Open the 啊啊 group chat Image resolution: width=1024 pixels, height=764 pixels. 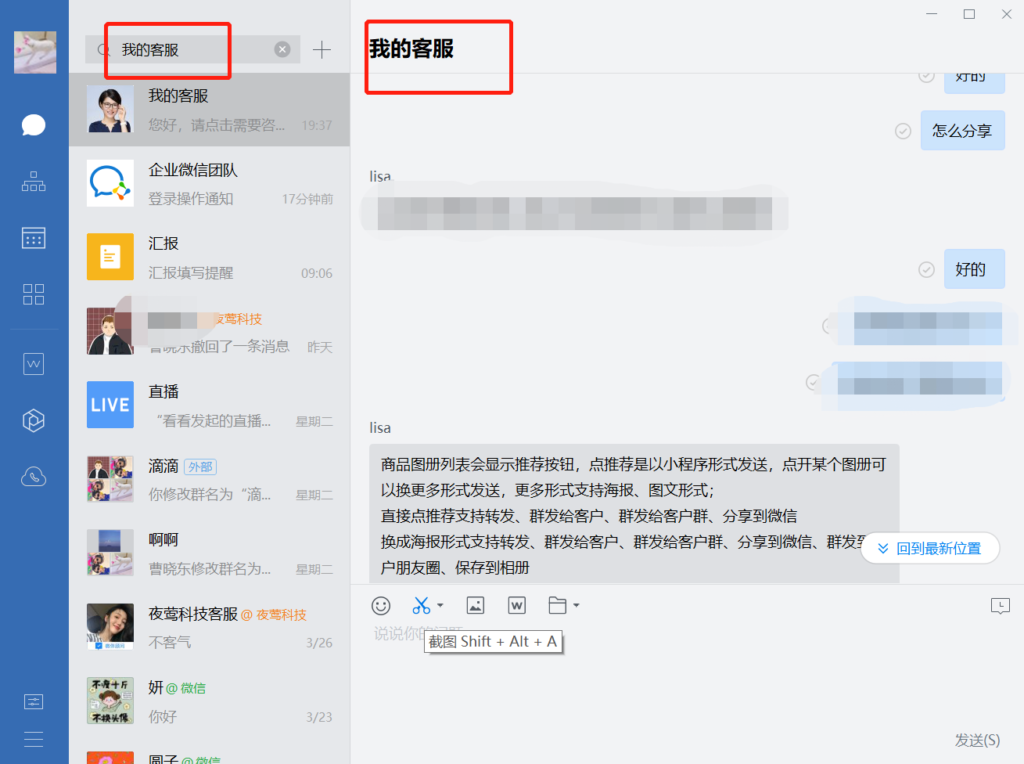[x=210, y=553]
